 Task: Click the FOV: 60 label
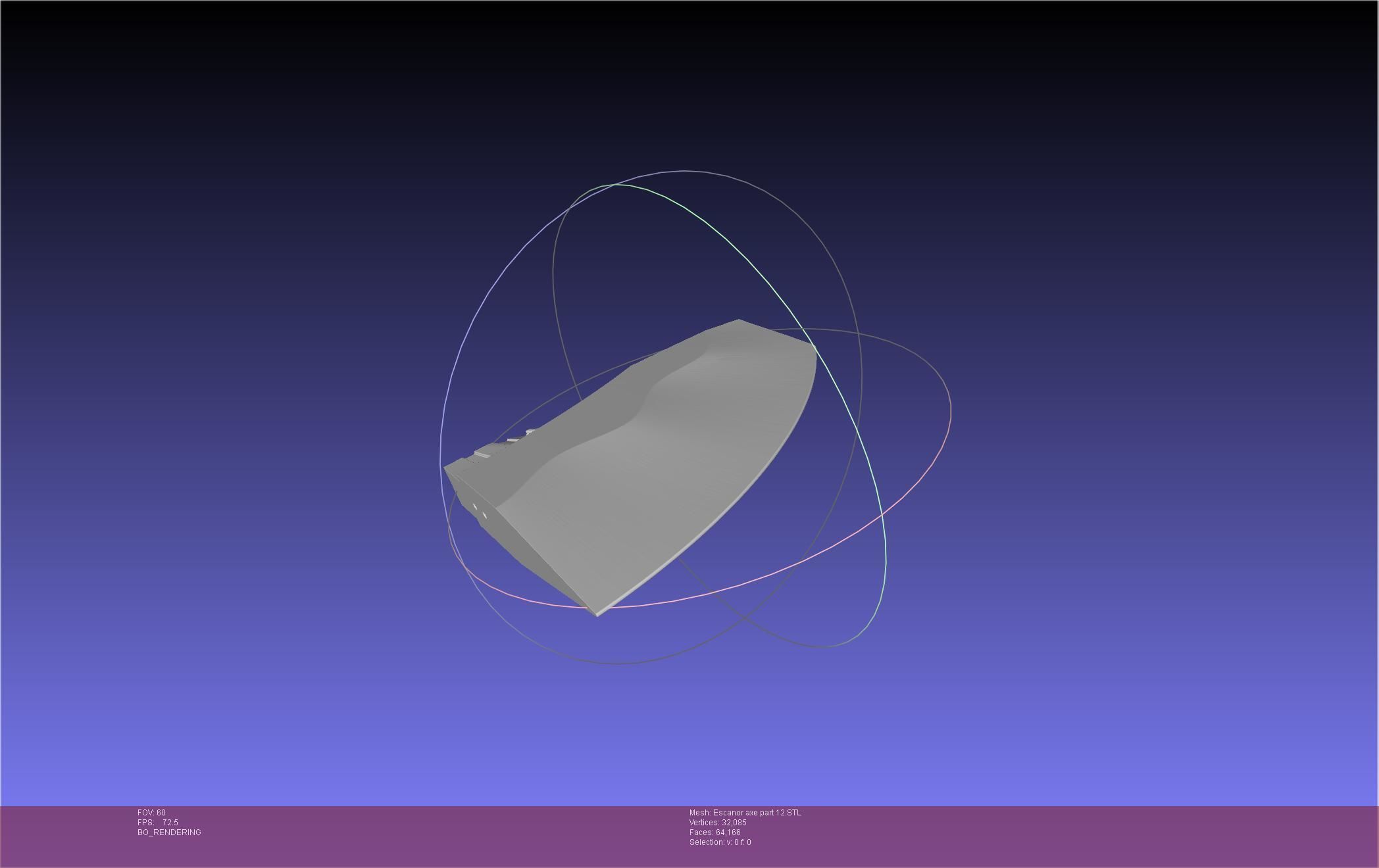(x=151, y=813)
